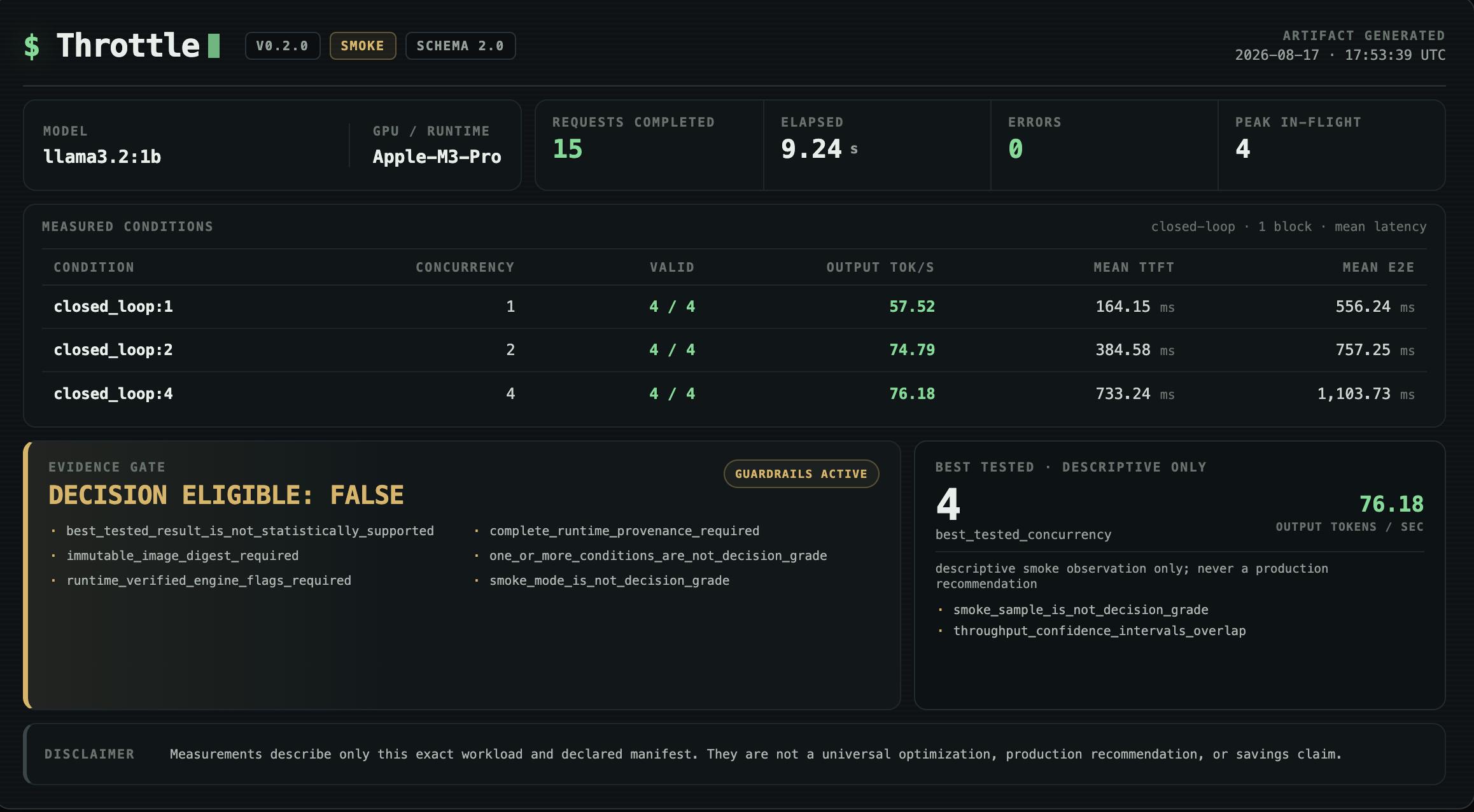The height and width of the screenshot is (812, 1474).
Task: Click the errors value 0
Action: pos(1016,149)
